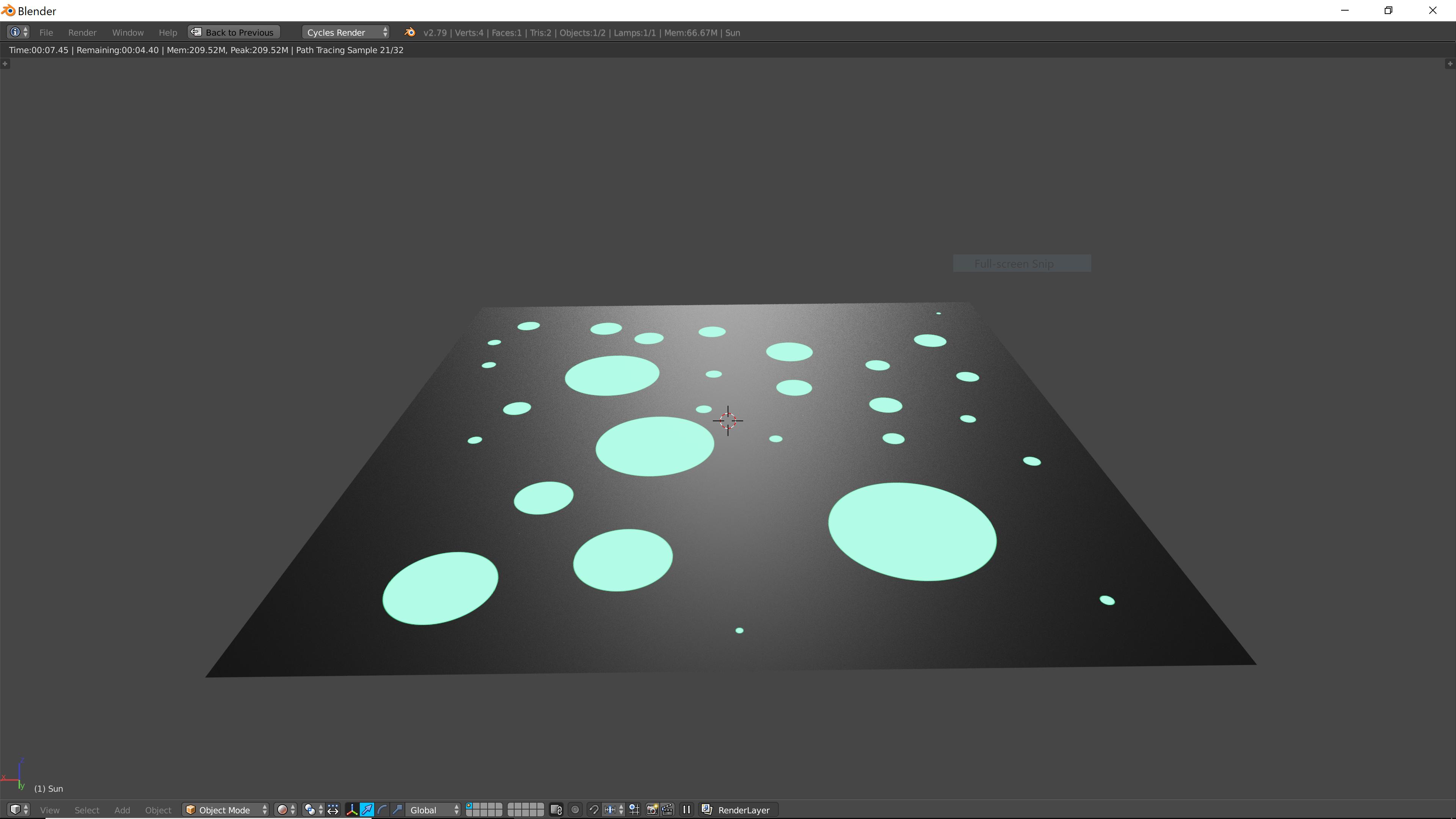The height and width of the screenshot is (819, 1456).
Task: Select the rotate manipulator icon
Action: (x=383, y=810)
